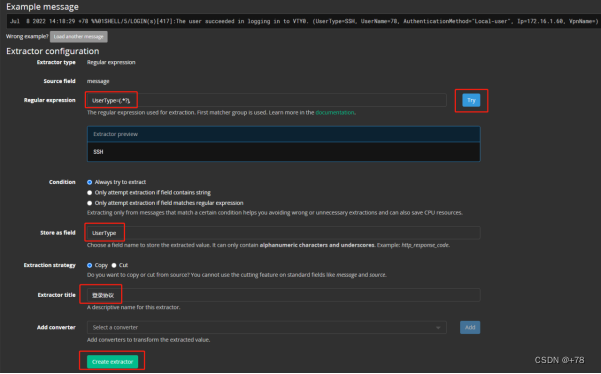
Task: Click the Extractor type value Regular expression
Action: click(x=111, y=62)
